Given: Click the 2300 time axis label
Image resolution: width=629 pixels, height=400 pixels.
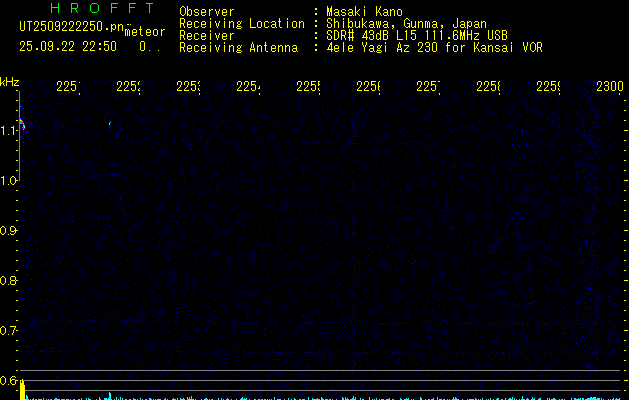Looking at the screenshot, I should point(610,86).
